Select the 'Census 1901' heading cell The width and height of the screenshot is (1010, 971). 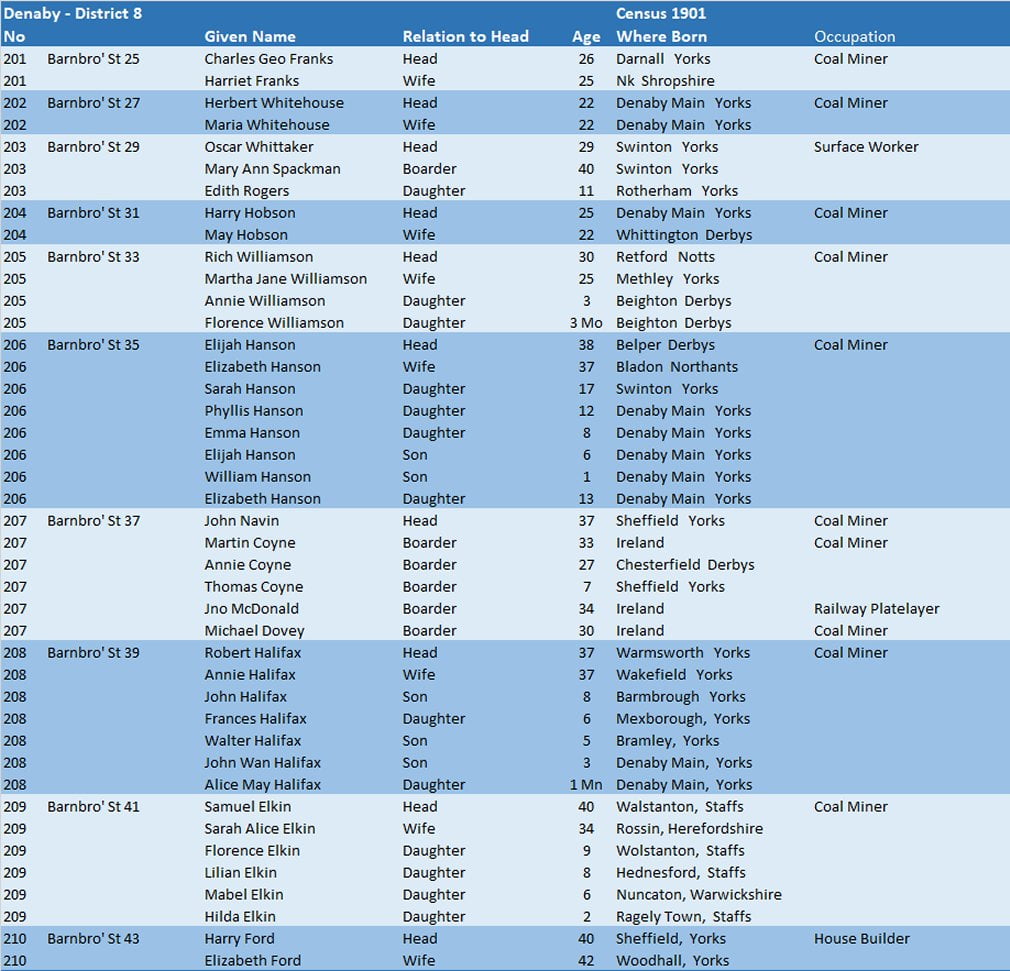click(x=661, y=15)
